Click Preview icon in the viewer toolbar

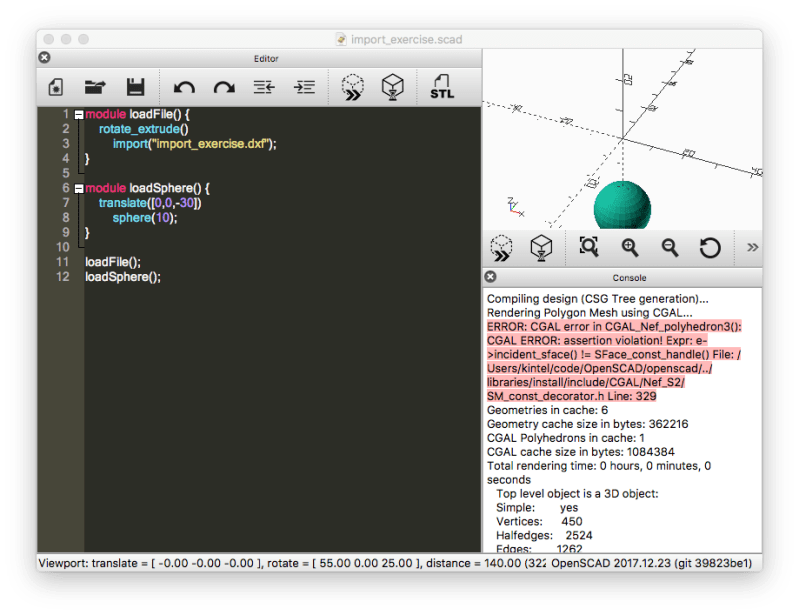[501, 248]
